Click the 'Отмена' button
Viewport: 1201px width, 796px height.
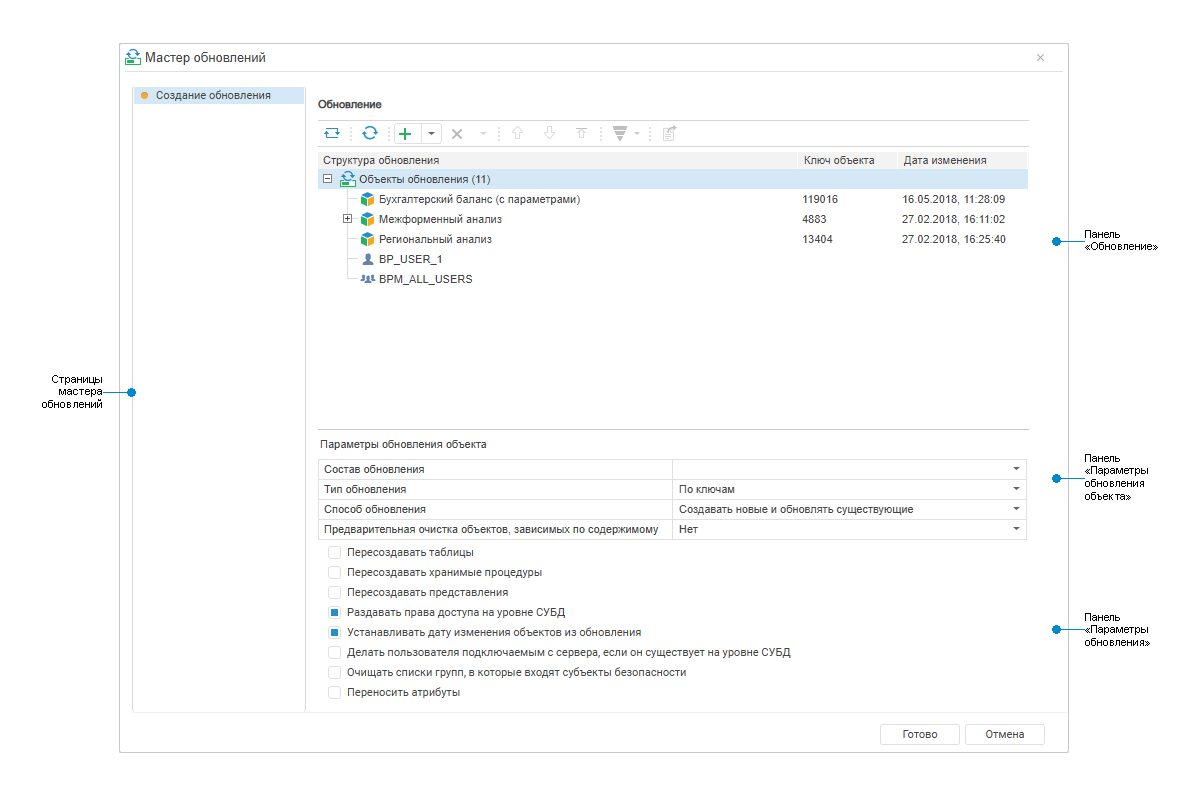point(1004,734)
